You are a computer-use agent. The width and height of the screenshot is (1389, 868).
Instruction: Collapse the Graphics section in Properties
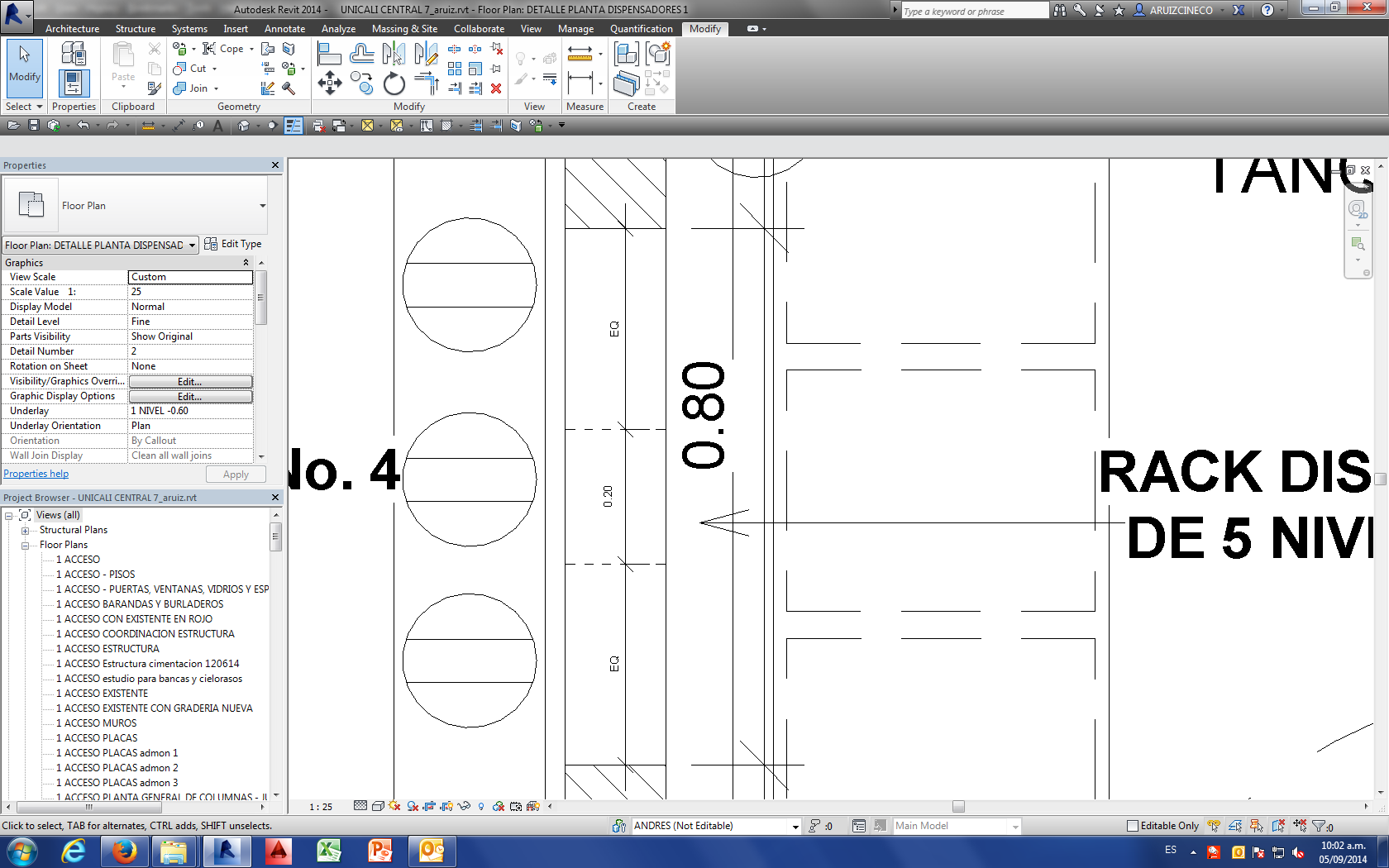pyautogui.click(x=246, y=262)
